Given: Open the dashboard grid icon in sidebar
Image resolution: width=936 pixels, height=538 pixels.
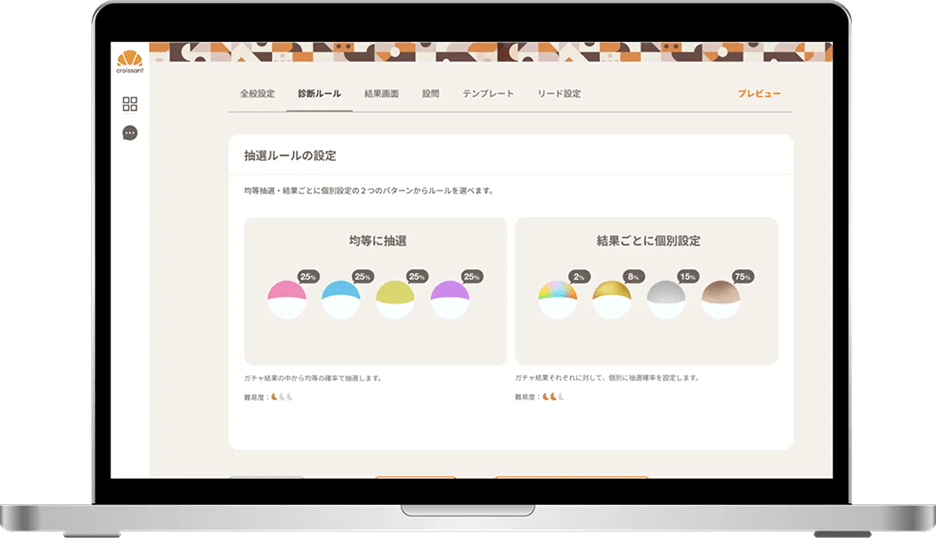Looking at the screenshot, I should point(130,104).
